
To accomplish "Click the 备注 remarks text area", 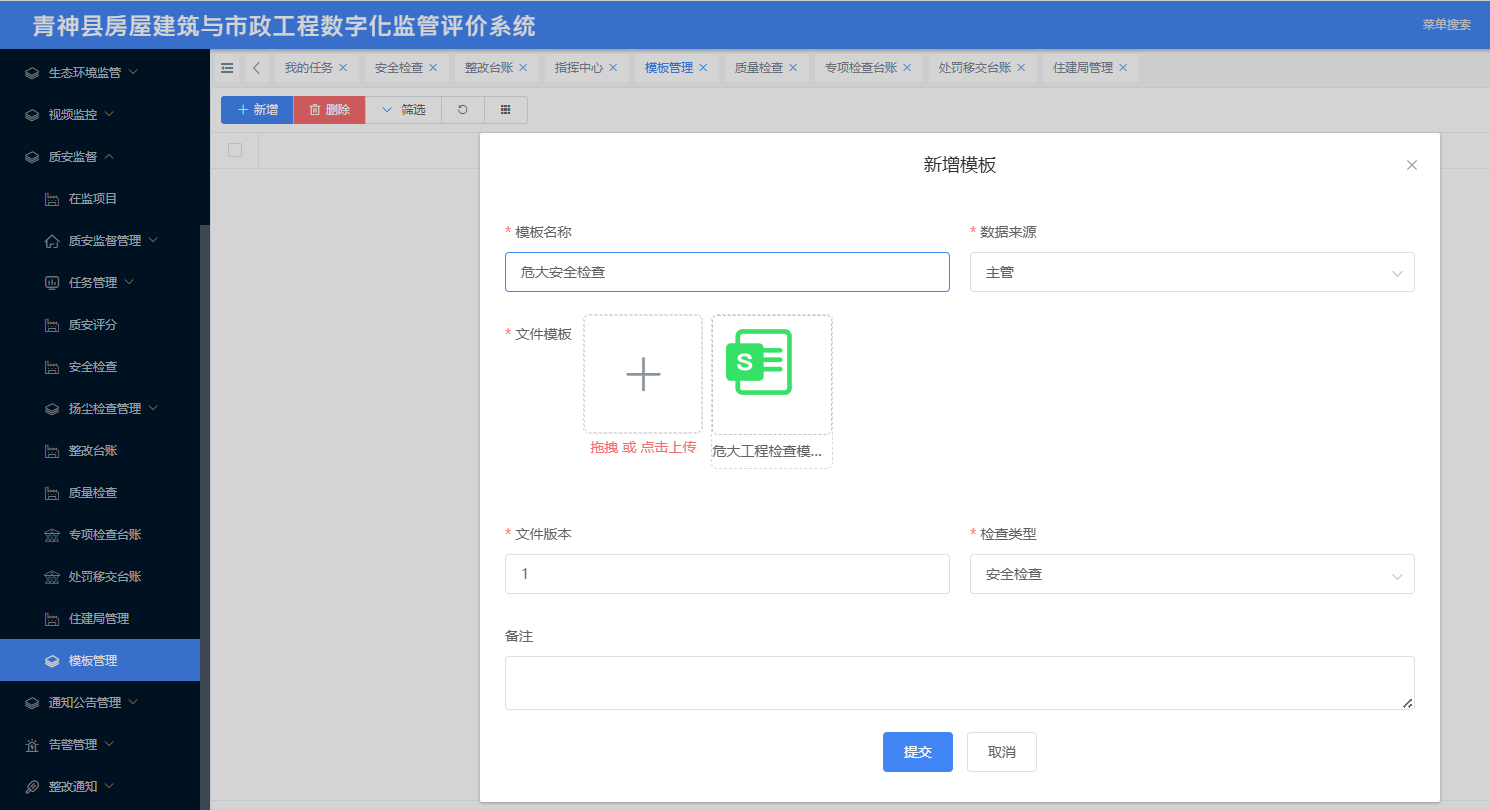I will point(958,683).
